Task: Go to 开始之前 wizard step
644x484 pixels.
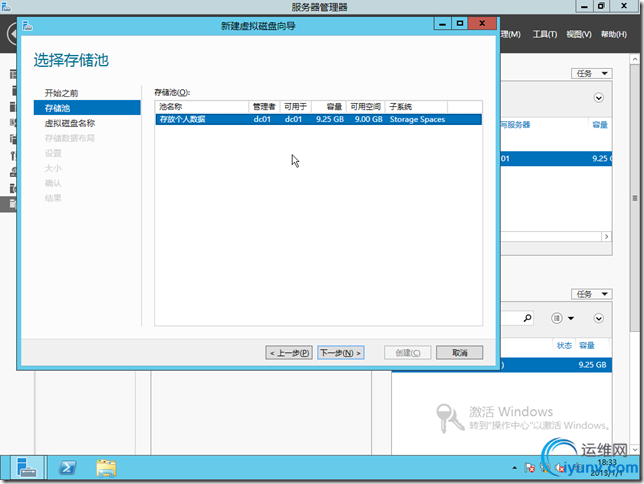Action: click(61, 93)
